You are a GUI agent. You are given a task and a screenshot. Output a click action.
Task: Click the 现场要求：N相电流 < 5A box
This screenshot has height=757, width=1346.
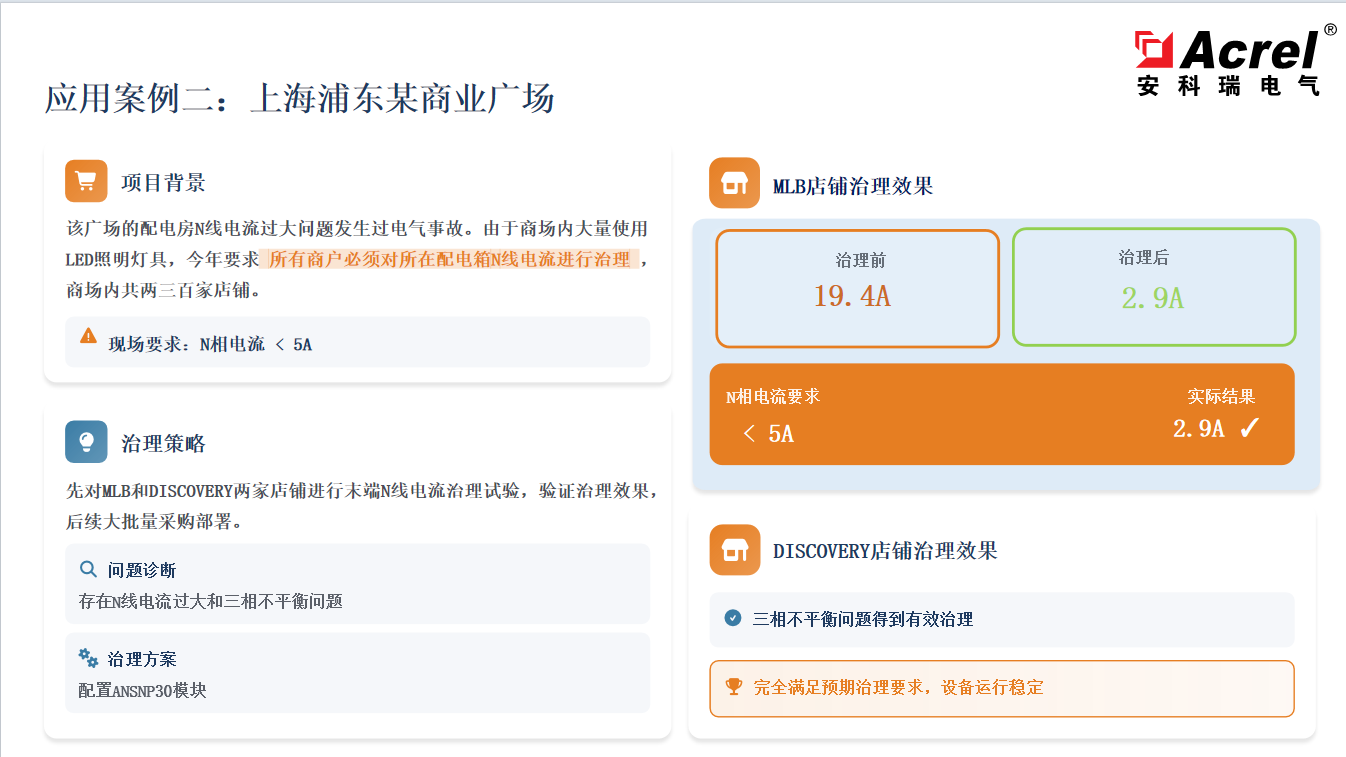(357, 343)
